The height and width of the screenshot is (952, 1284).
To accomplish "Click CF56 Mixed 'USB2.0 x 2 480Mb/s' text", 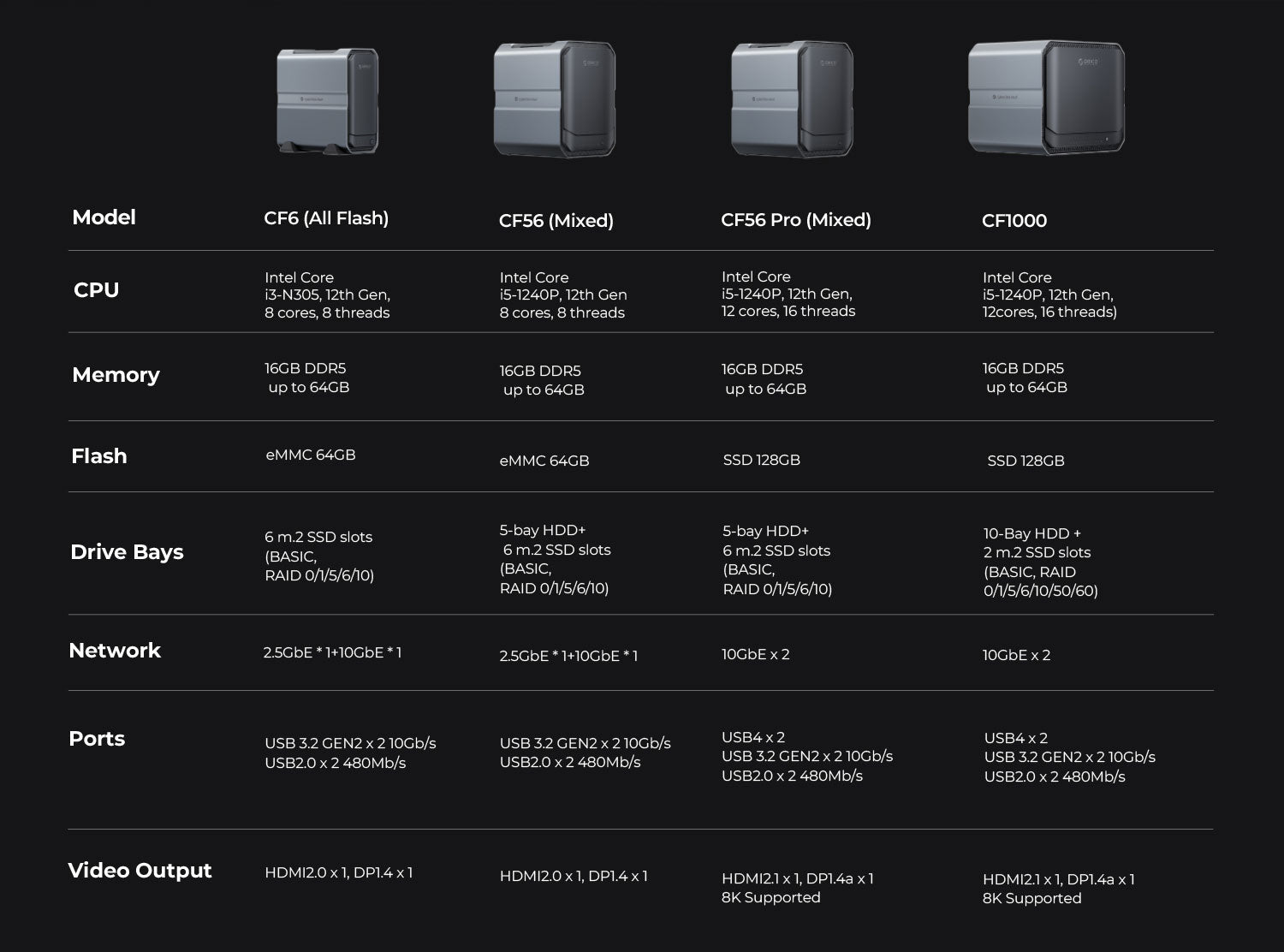I will pos(570,763).
